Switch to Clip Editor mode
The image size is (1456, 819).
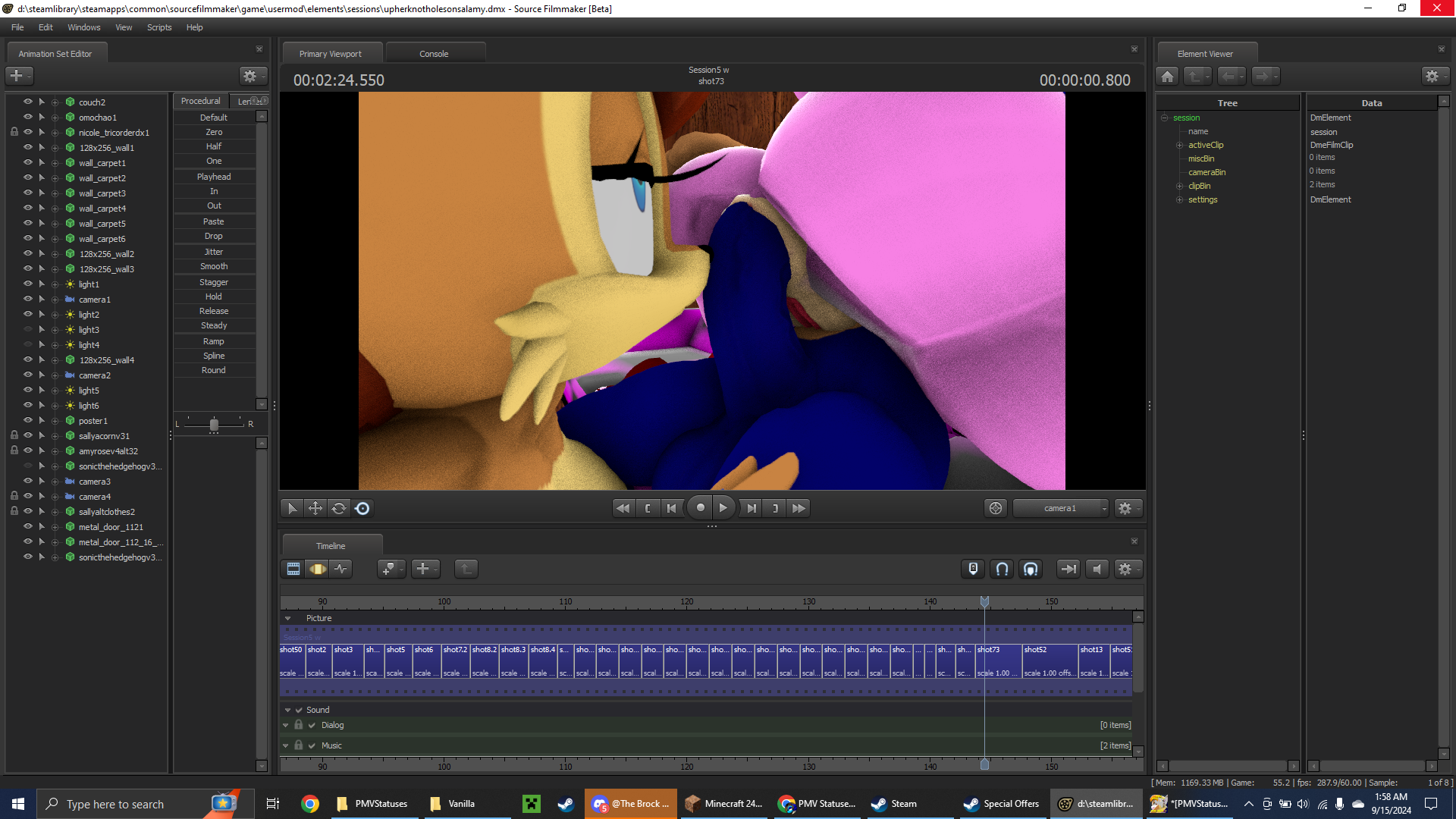293,569
